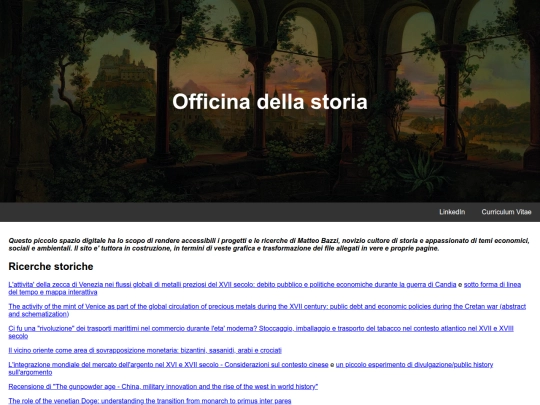Open integrazione mondiale del mercato dell'argento link

click(x=168, y=364)
